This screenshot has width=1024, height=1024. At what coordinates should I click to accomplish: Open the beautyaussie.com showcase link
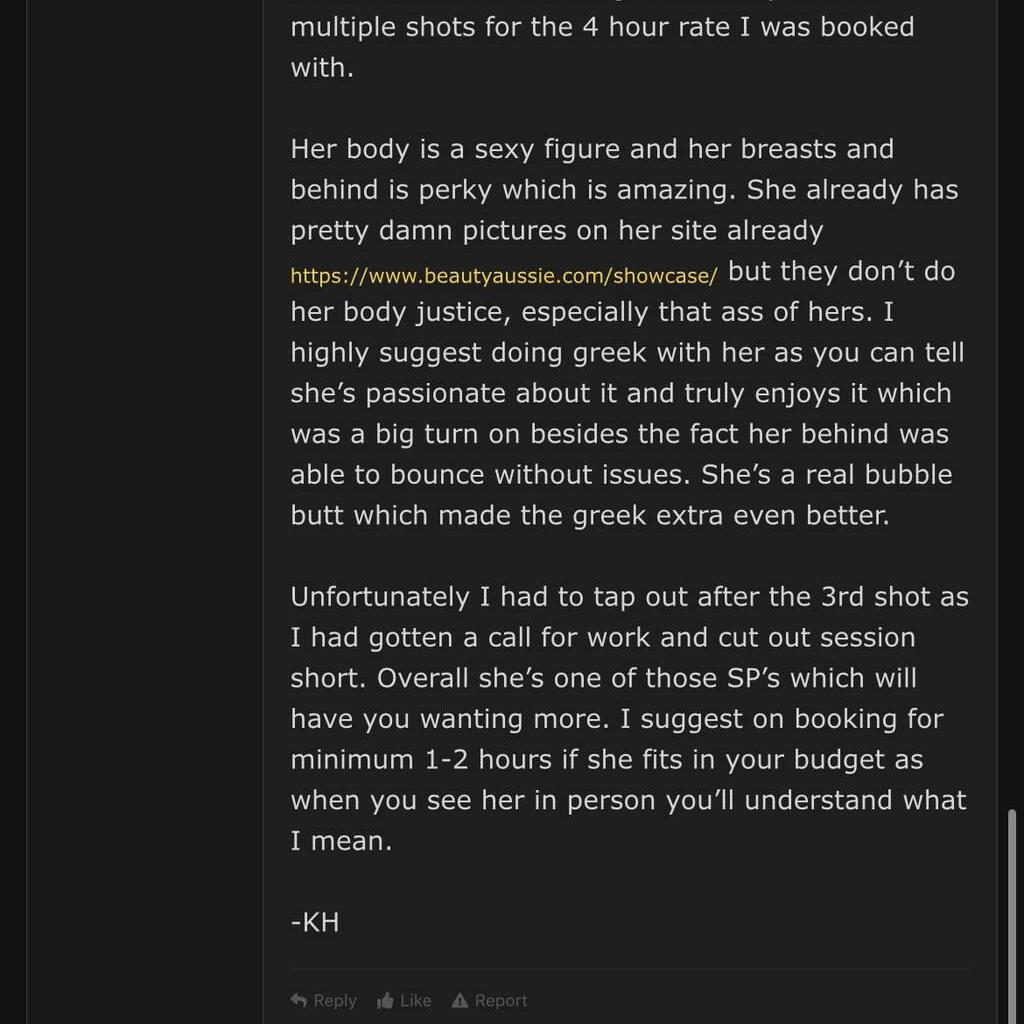[503, 276]
